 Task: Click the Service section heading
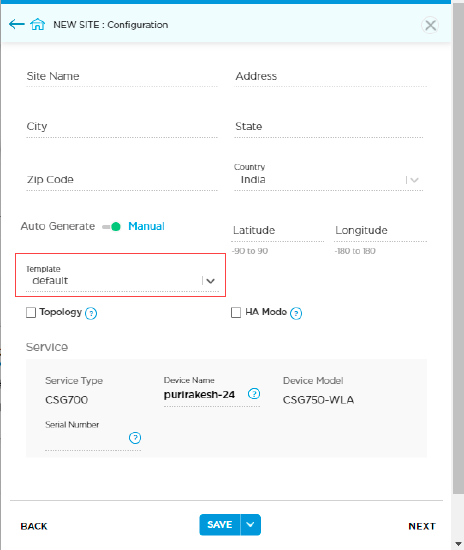click(47, 347)
